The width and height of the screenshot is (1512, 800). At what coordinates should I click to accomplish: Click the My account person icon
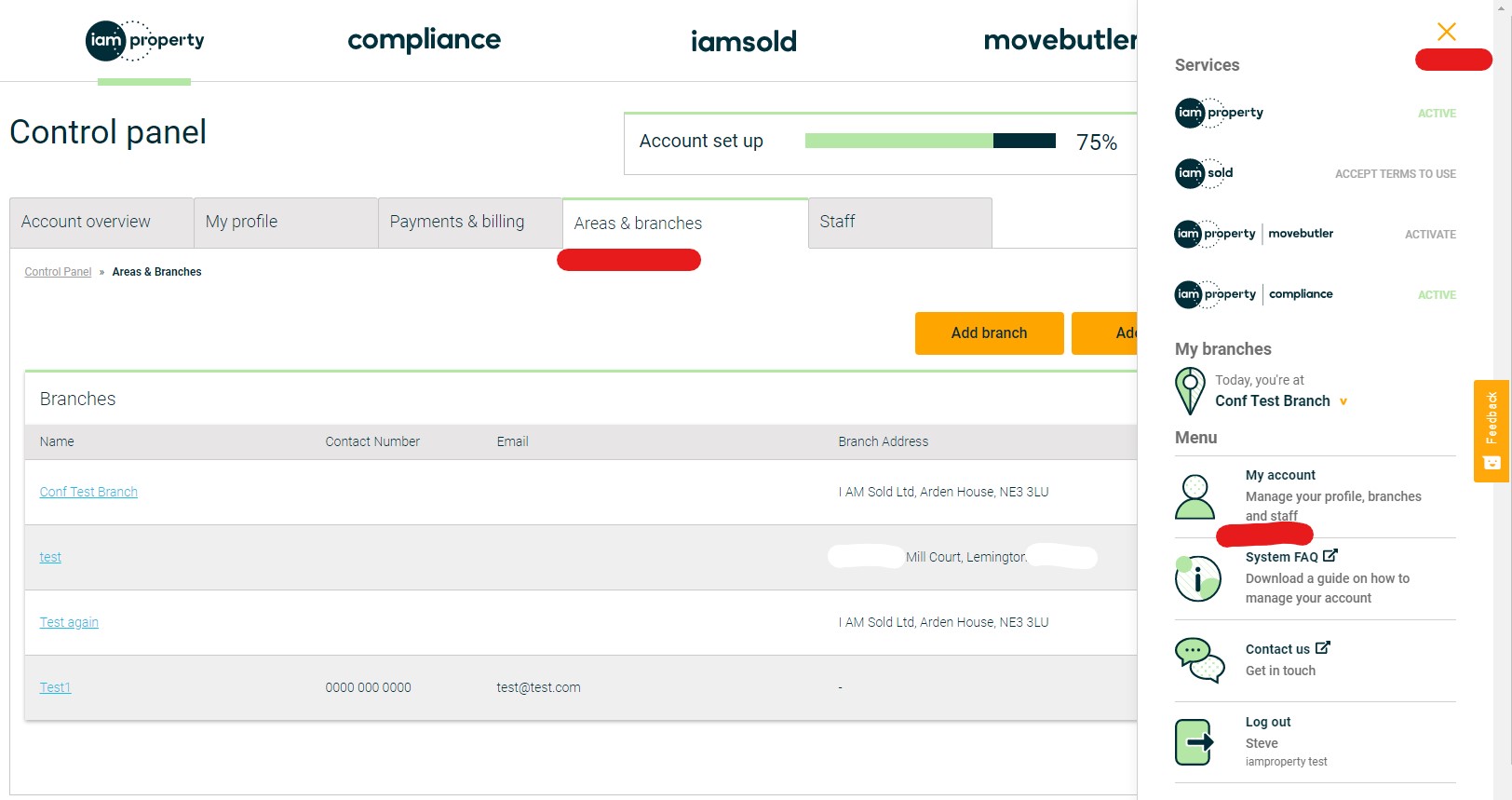pyautogui.click(x=1195, y=496)
